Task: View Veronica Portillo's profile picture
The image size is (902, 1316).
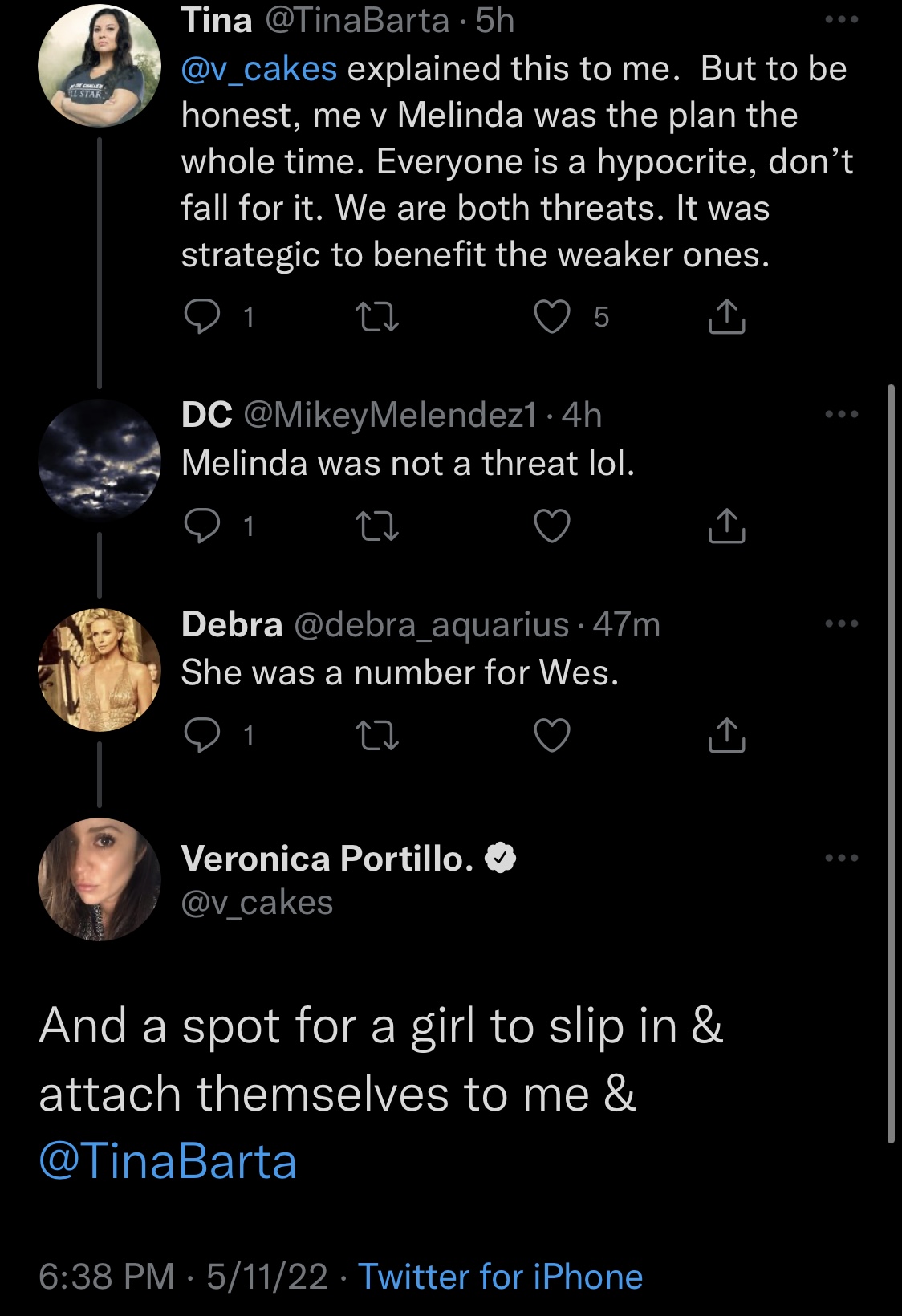Action: [x=100, y=879]
